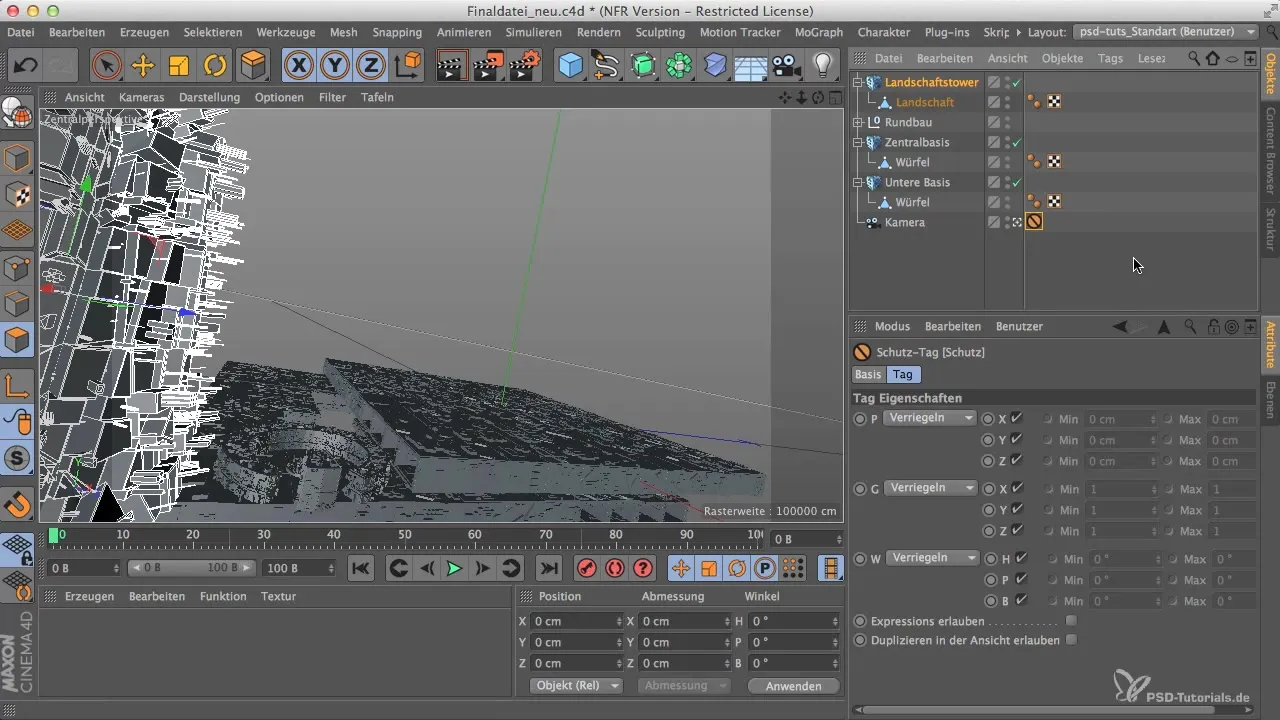Viewport: 1280px width, 720px height.
Task: Activate the Rotate tool
Action: (215, 66)
